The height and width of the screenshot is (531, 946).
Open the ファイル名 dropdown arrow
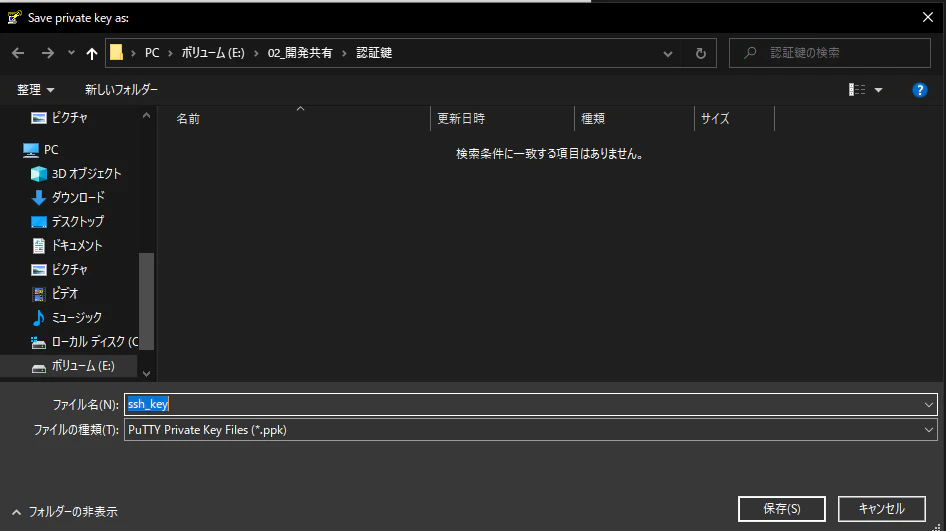tap(929, 404)
